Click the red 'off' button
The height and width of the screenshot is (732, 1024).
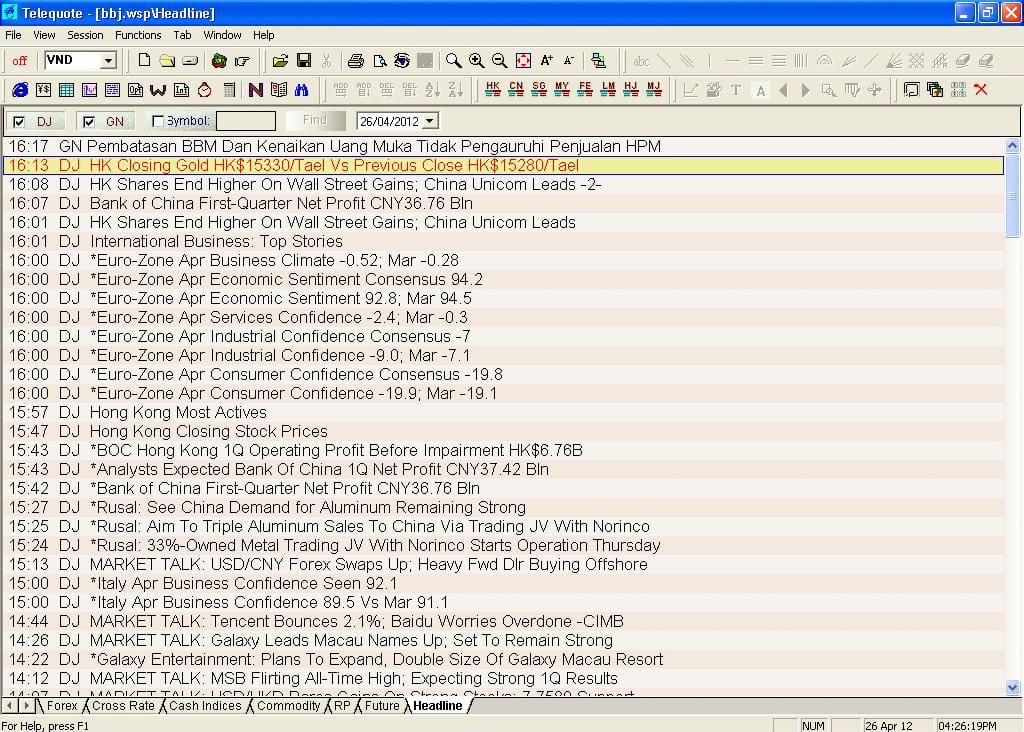20,61
